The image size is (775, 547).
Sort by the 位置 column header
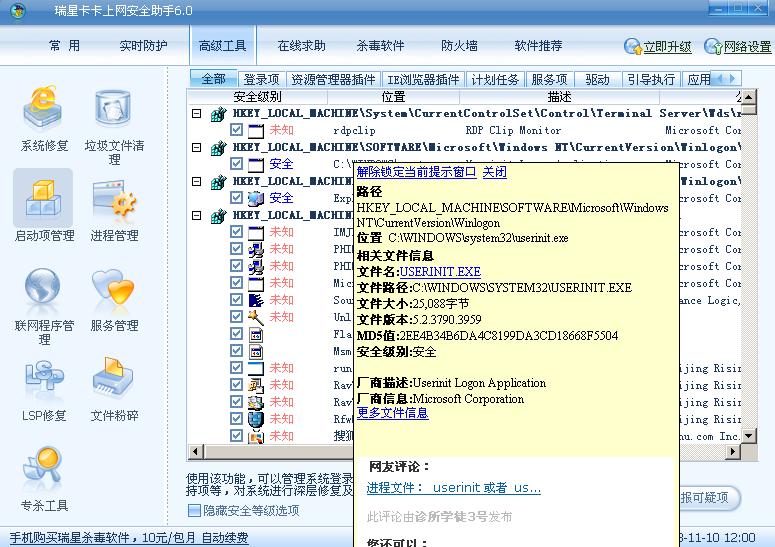(393, 97)
